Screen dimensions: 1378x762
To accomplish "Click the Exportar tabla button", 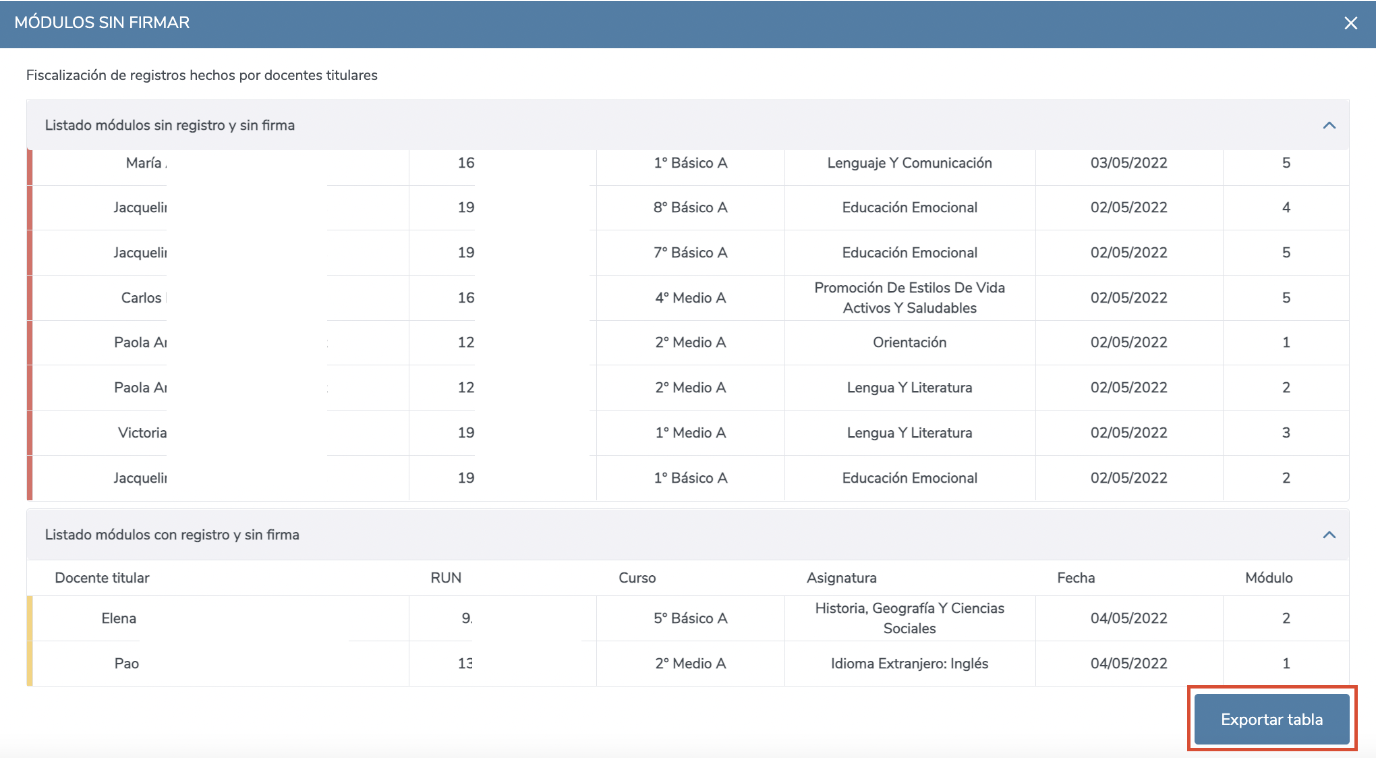I will click(x=1272, y=719).
